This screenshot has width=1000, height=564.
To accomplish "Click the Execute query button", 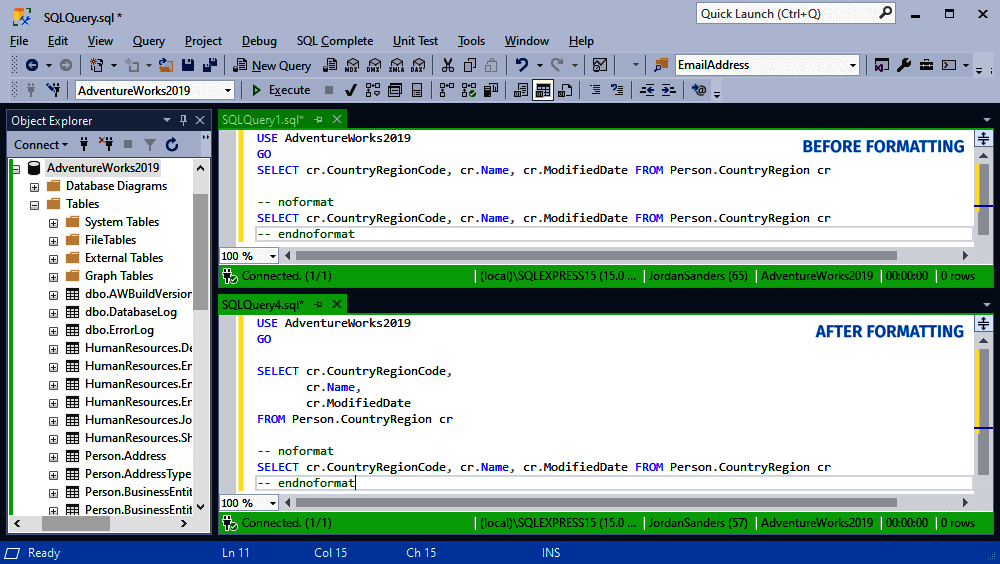I will tap(281, 90).
